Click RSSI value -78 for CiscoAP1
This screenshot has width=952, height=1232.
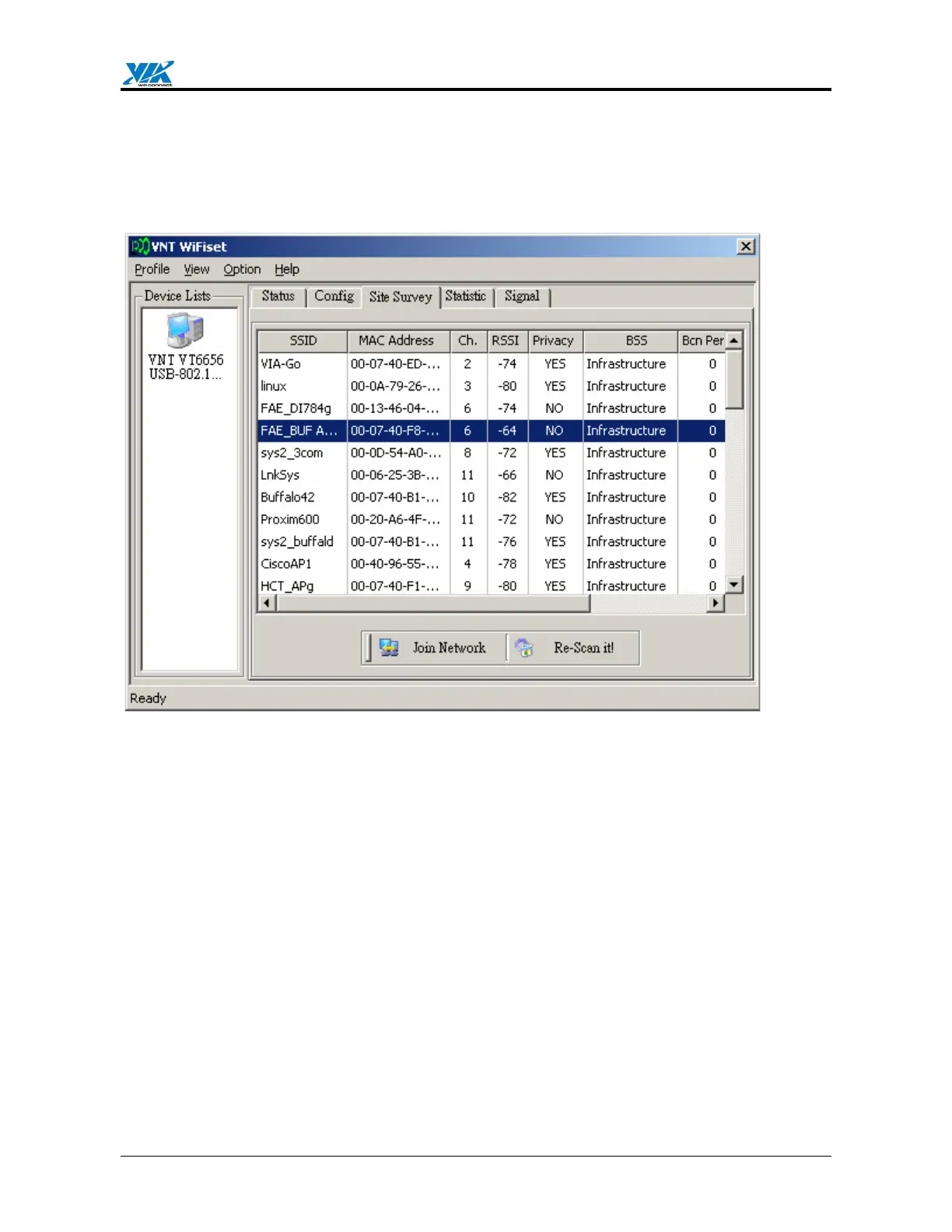[507, 563]
